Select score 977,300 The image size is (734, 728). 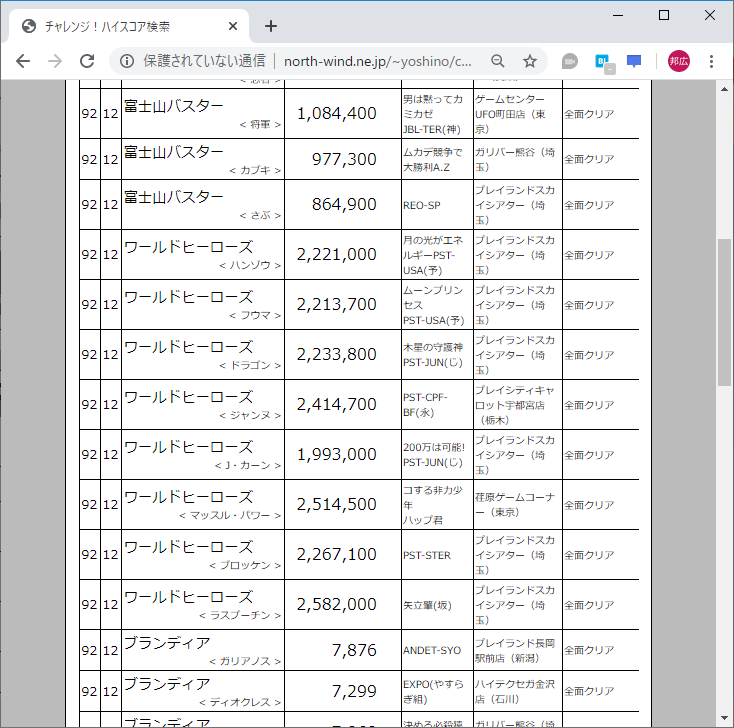(x=344, y=159)
